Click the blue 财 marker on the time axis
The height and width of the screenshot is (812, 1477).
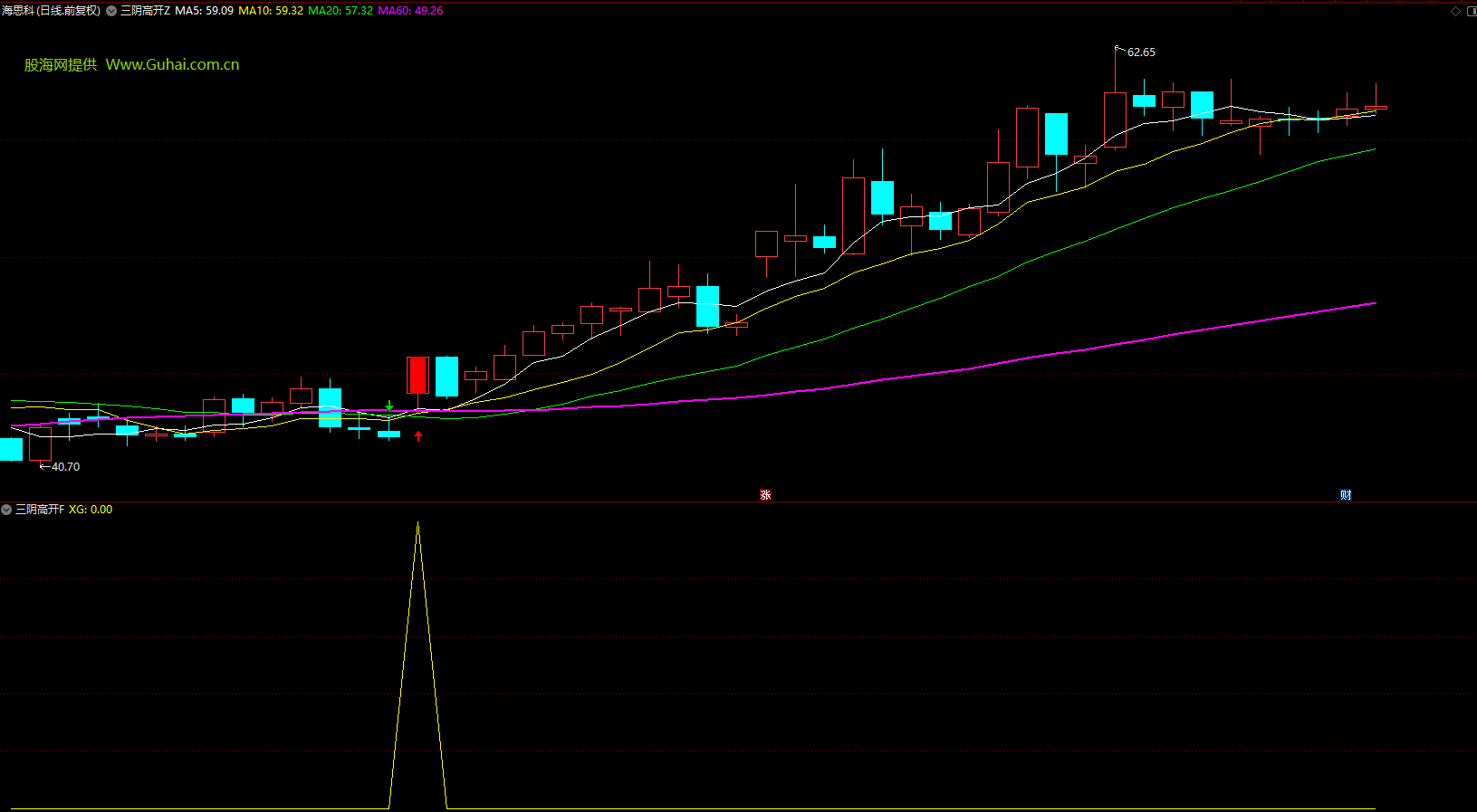[x=1346, y=494]
